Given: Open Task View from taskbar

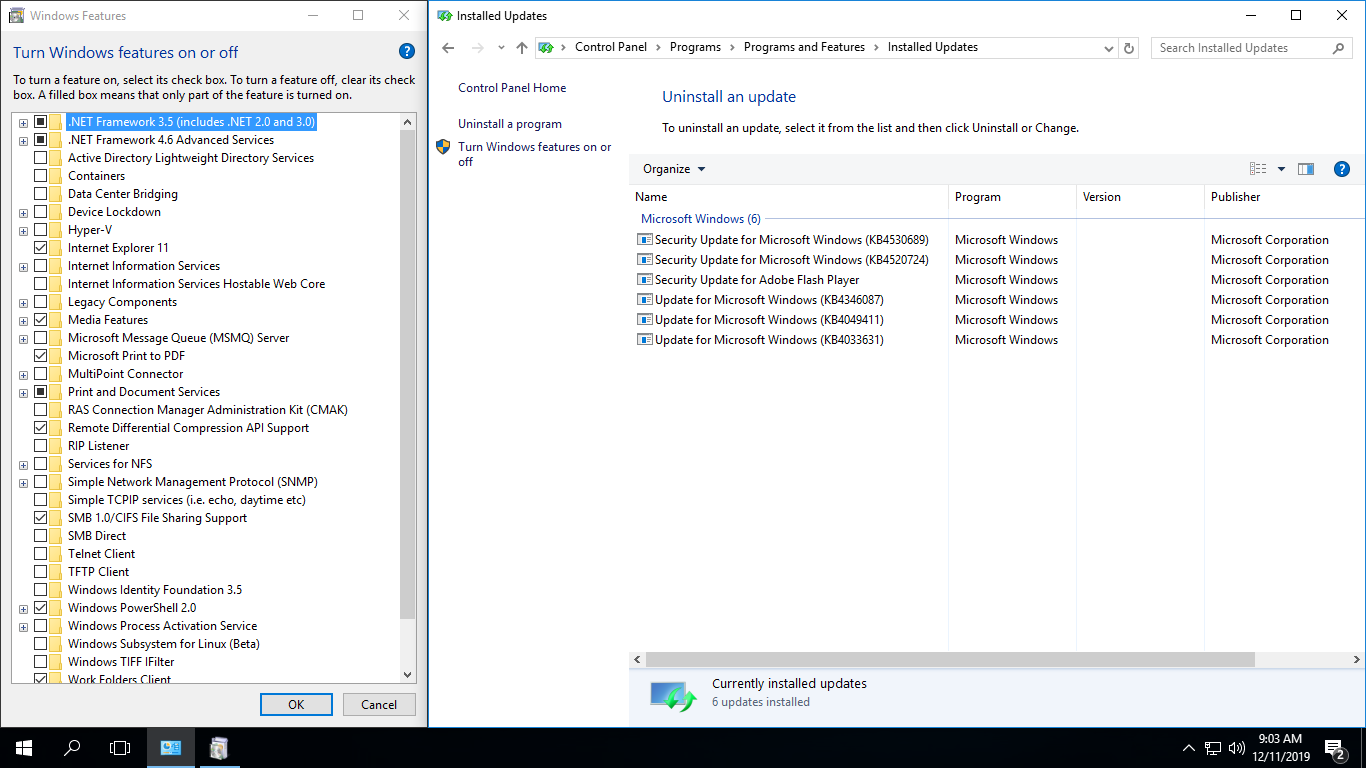Looking at the screenshot, I should coord(120,748).
